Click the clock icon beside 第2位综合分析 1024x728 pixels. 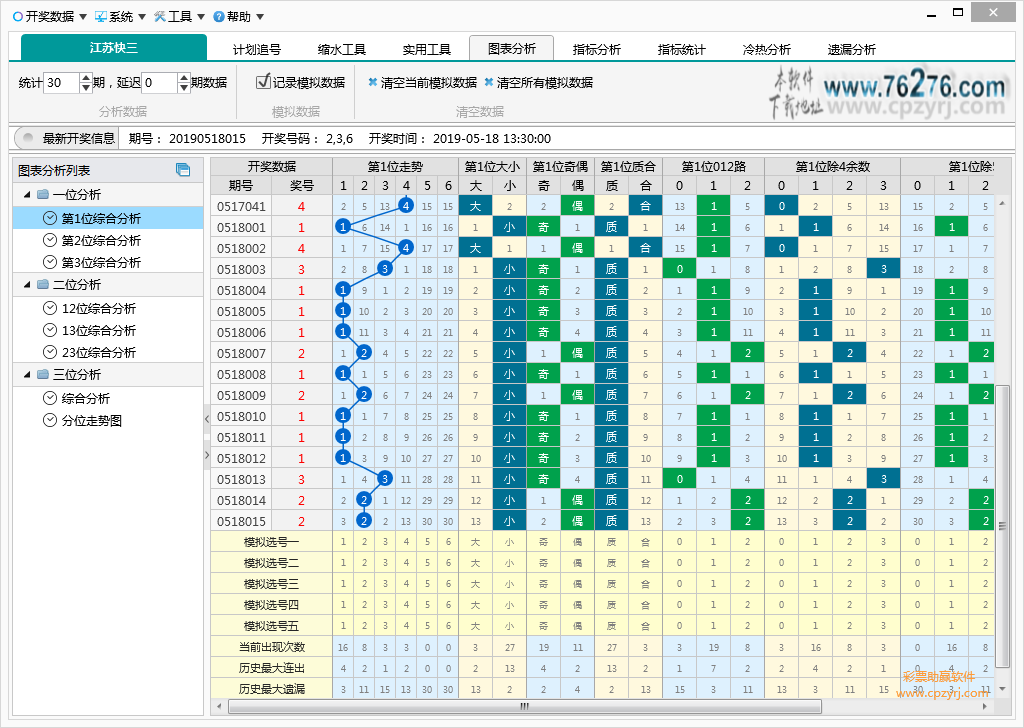(50, 240)
